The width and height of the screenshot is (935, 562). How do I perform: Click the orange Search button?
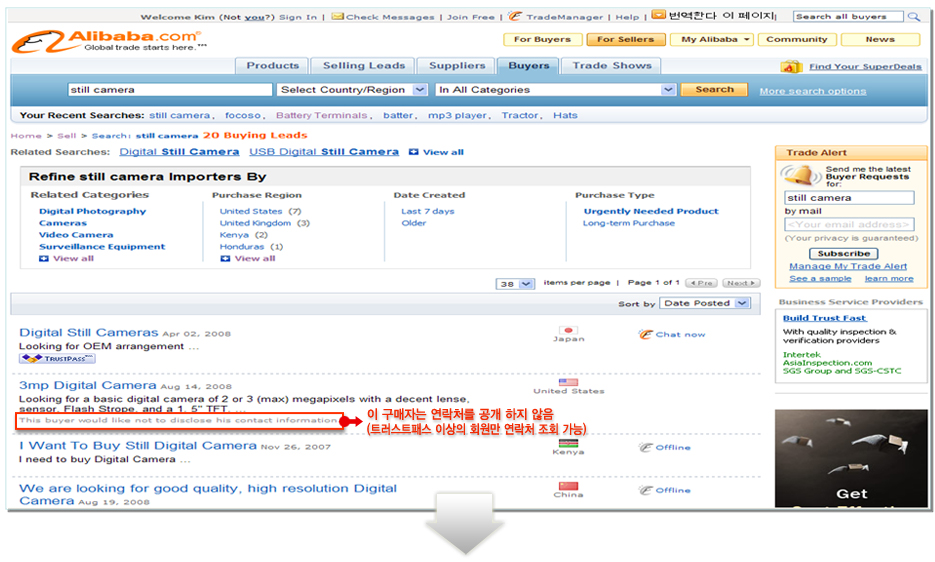tap(714, 89)
